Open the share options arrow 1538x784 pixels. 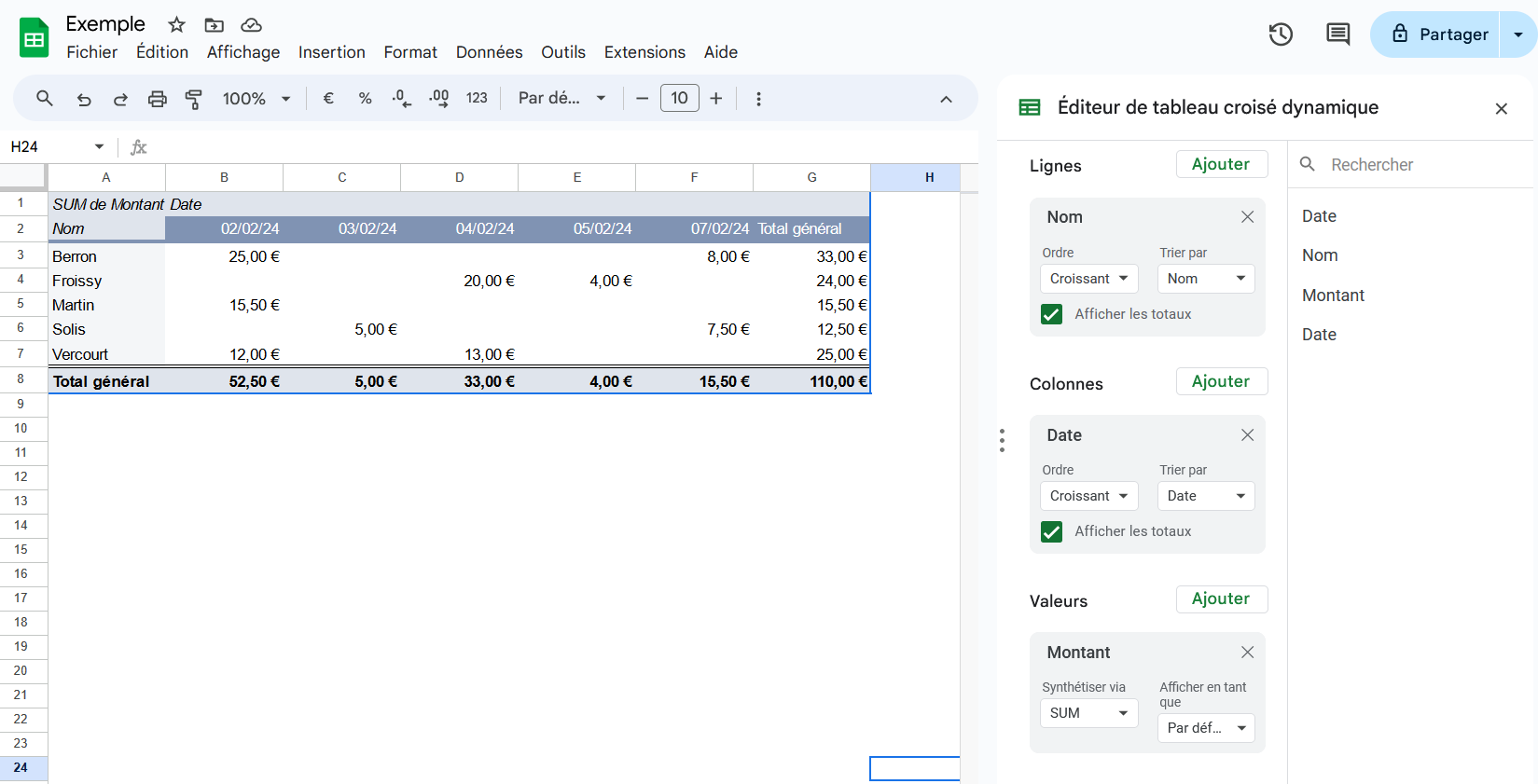1518,34
